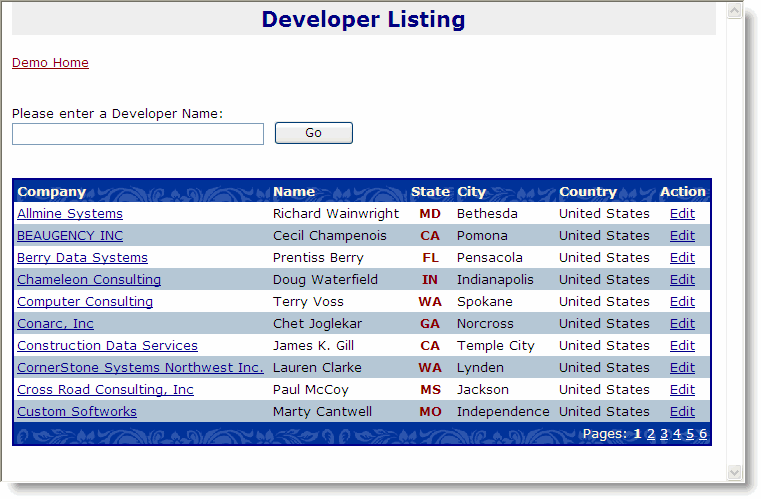The height and width of the screenshot is (499, 761).
Task: Edit the BEAUGENCY INC row
Action: [682, 235]
